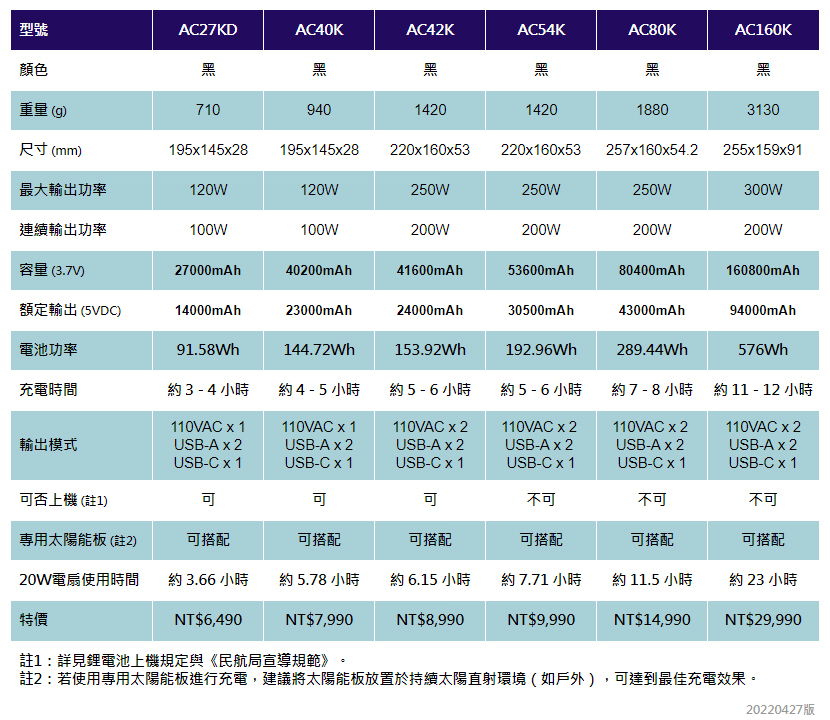Viewport: 830px width, 720px height.
Task: Click the price NT$29,990
Action: (x=763, y=619)
